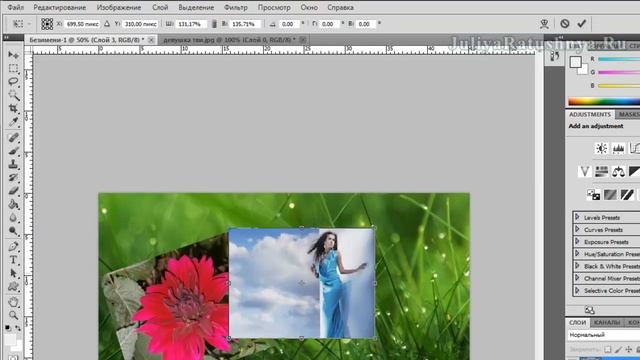Select the Rectangular Marquee tool
640x360 pixels.
pyautogui.click(x=13, y=68)
